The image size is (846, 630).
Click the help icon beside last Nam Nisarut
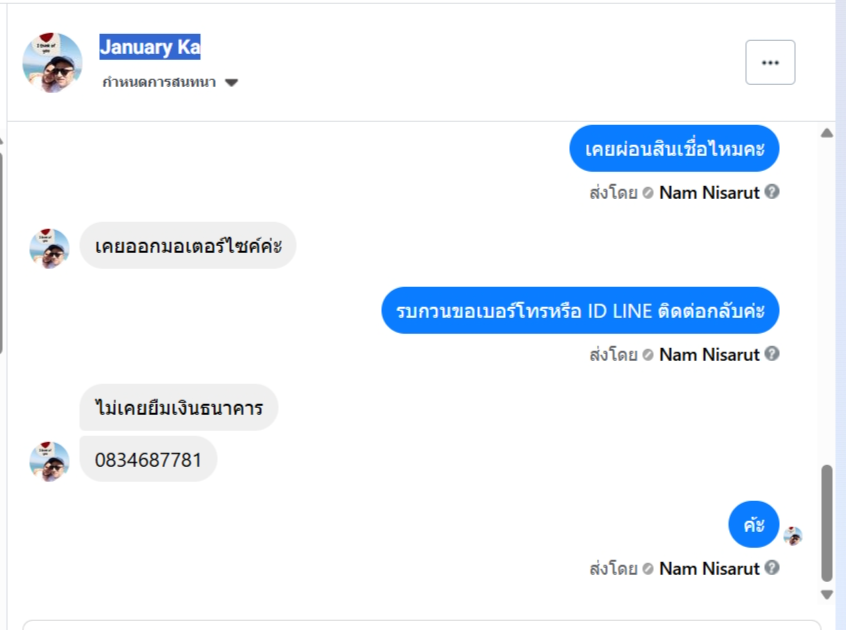click(x=772, y=568)
